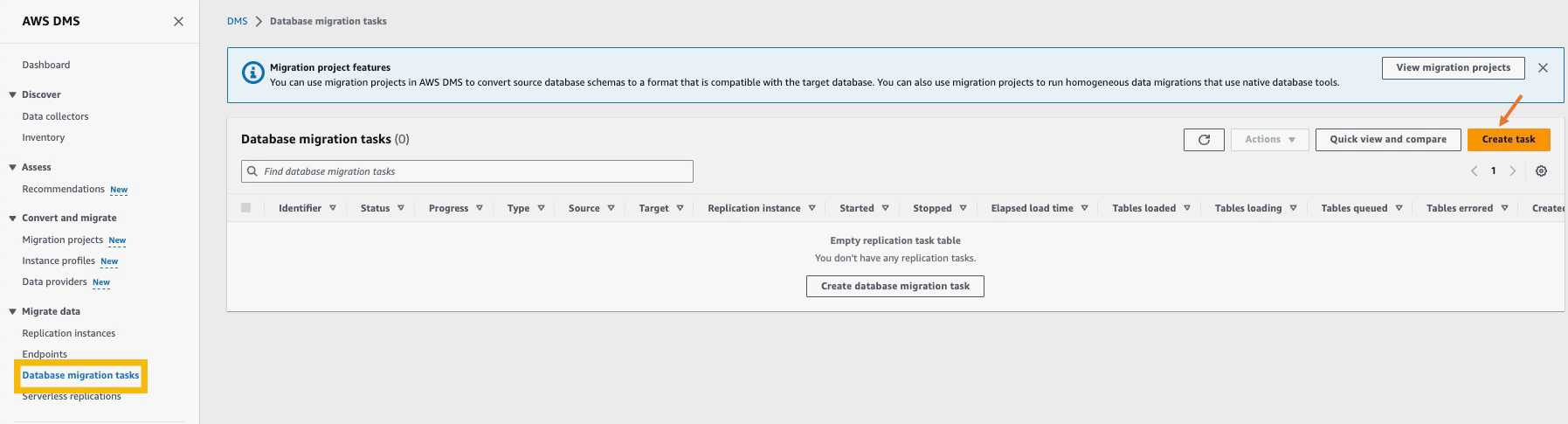The height and width of the screenshot is (424, 1568).
Task: Click the Replication instance column header
Action: tap(754, 208)
